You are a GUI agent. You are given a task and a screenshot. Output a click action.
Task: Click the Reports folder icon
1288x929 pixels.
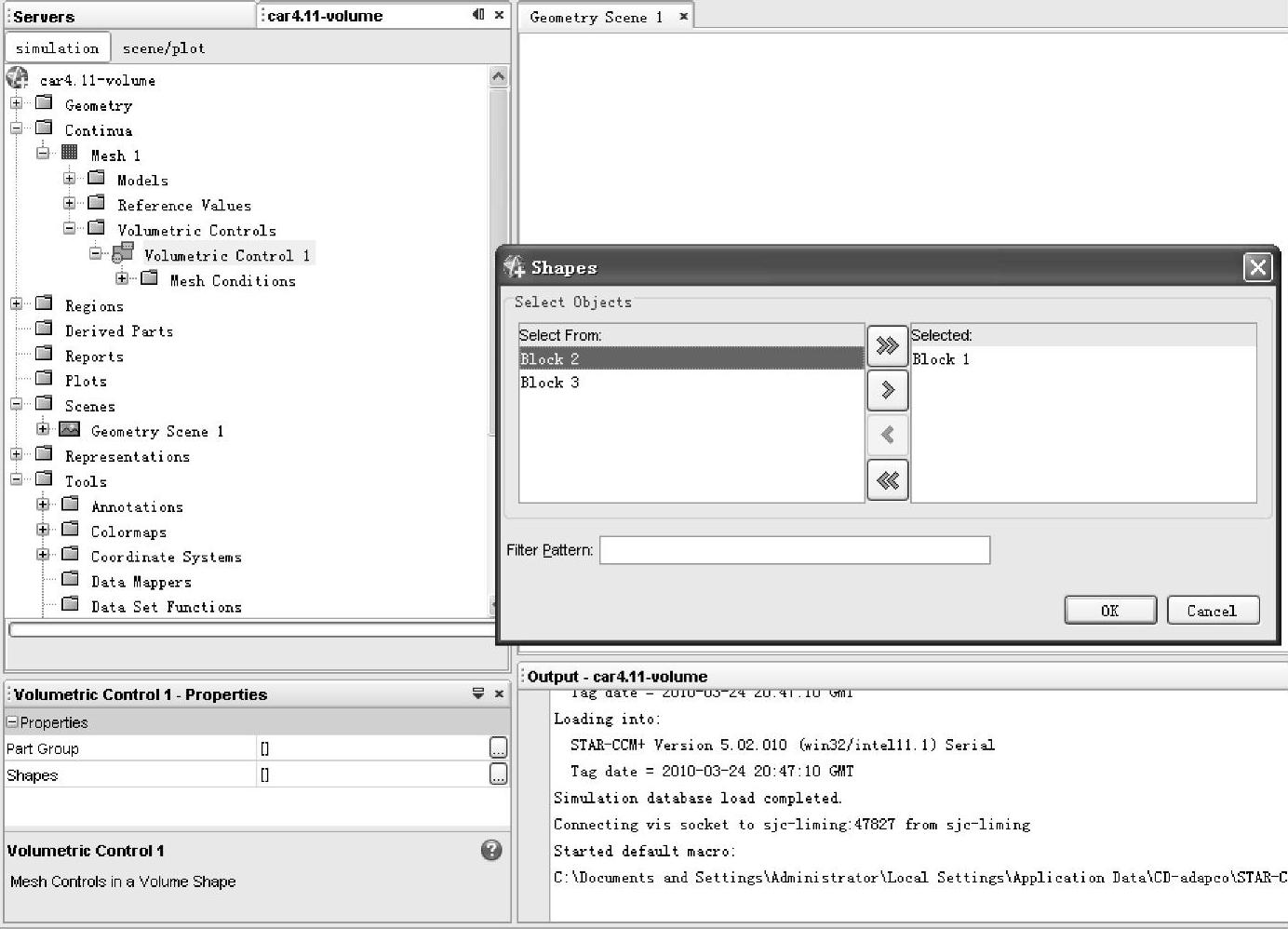[x=44, y=354]
